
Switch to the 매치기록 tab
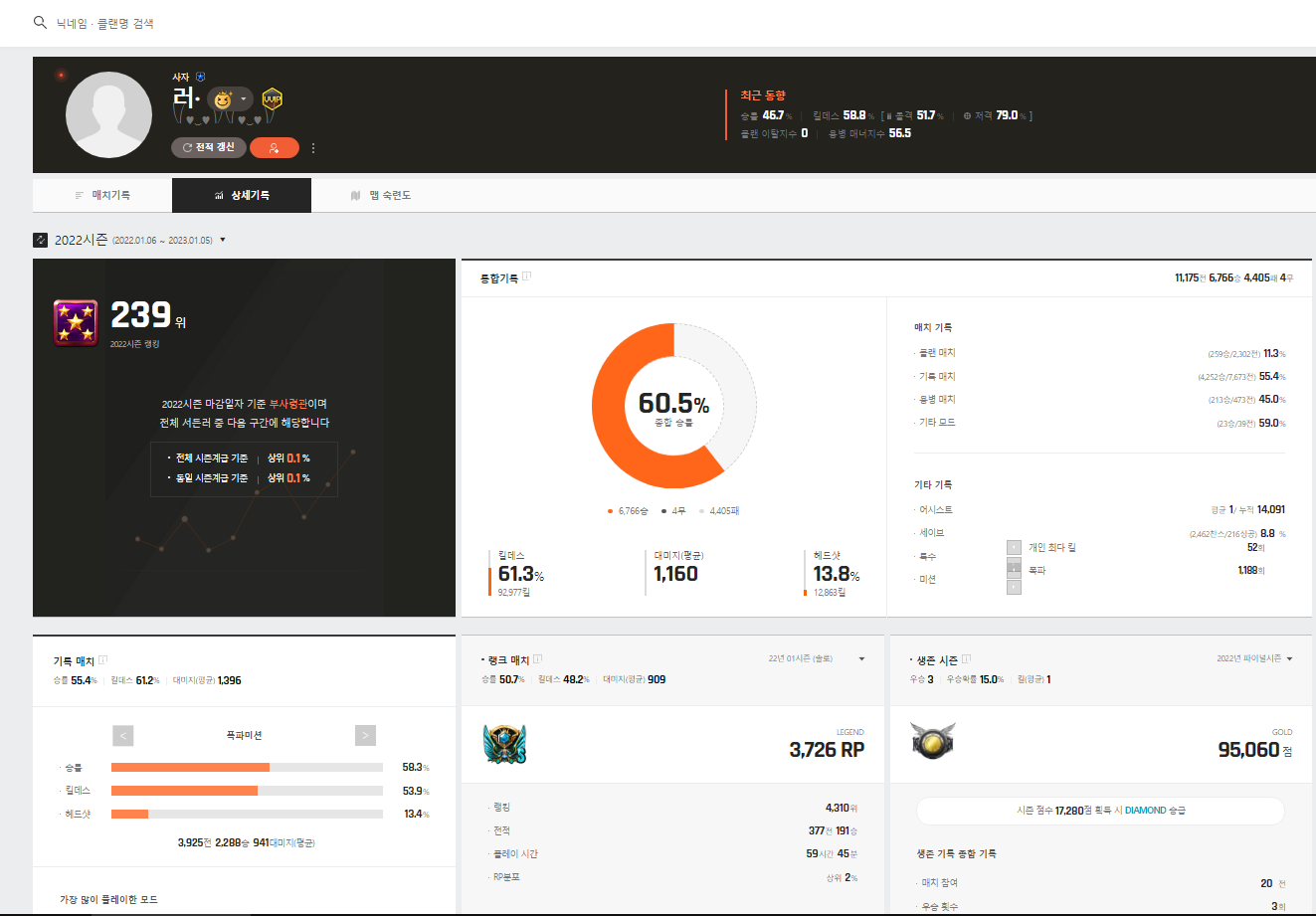click(102, 196)
